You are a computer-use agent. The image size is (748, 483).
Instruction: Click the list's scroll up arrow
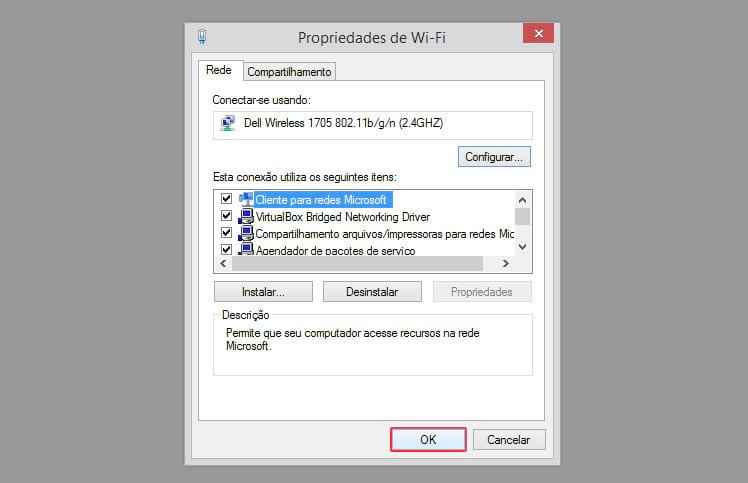click(522, 200)
